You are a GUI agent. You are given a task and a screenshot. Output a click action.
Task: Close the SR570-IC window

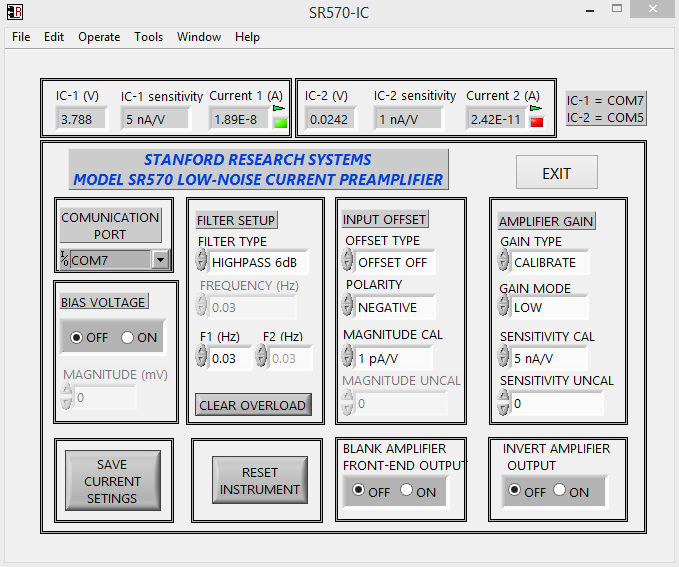653,9
